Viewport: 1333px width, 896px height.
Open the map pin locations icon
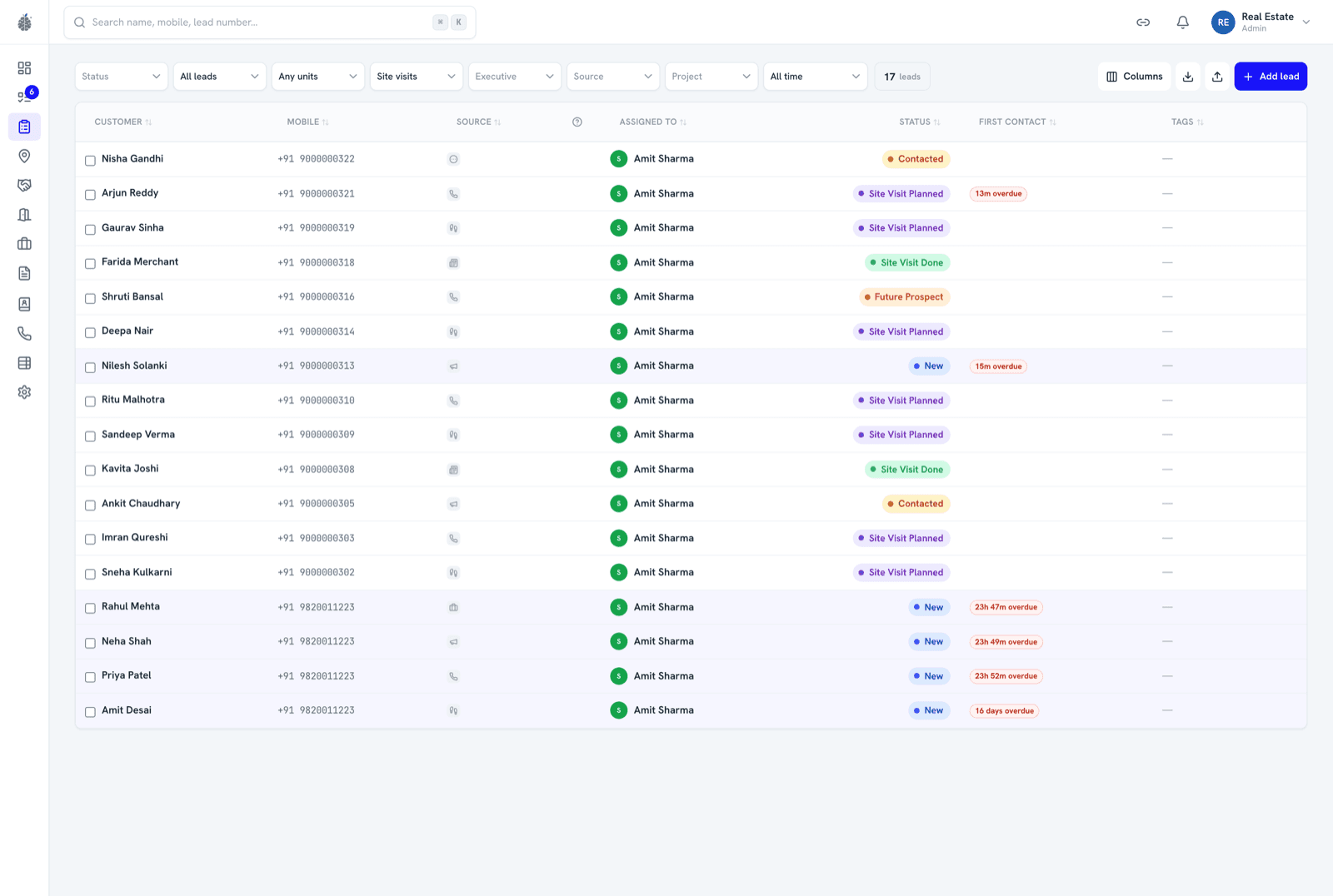pos(24,156)
